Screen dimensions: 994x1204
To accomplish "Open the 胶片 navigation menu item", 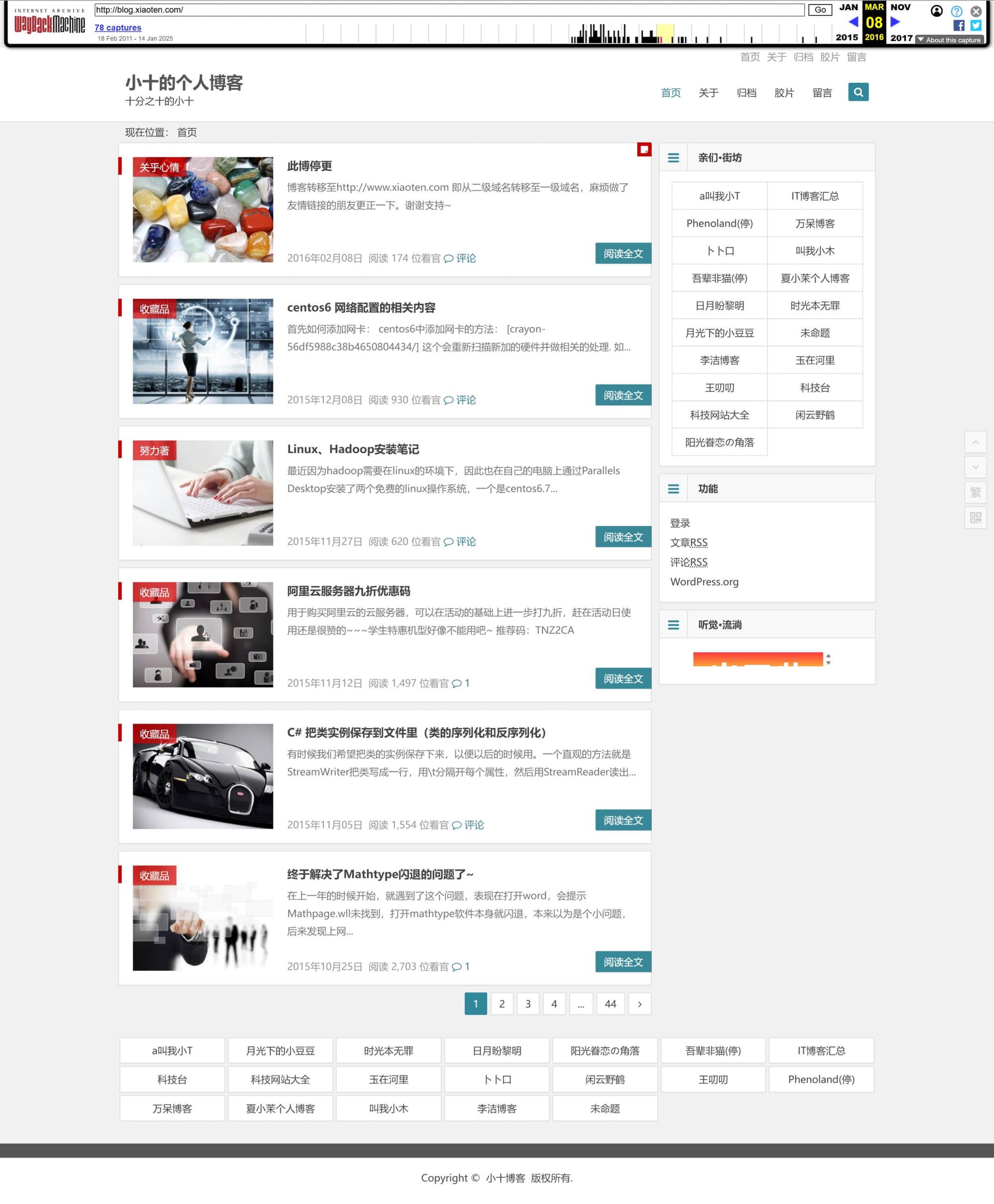I will point(784,93).
